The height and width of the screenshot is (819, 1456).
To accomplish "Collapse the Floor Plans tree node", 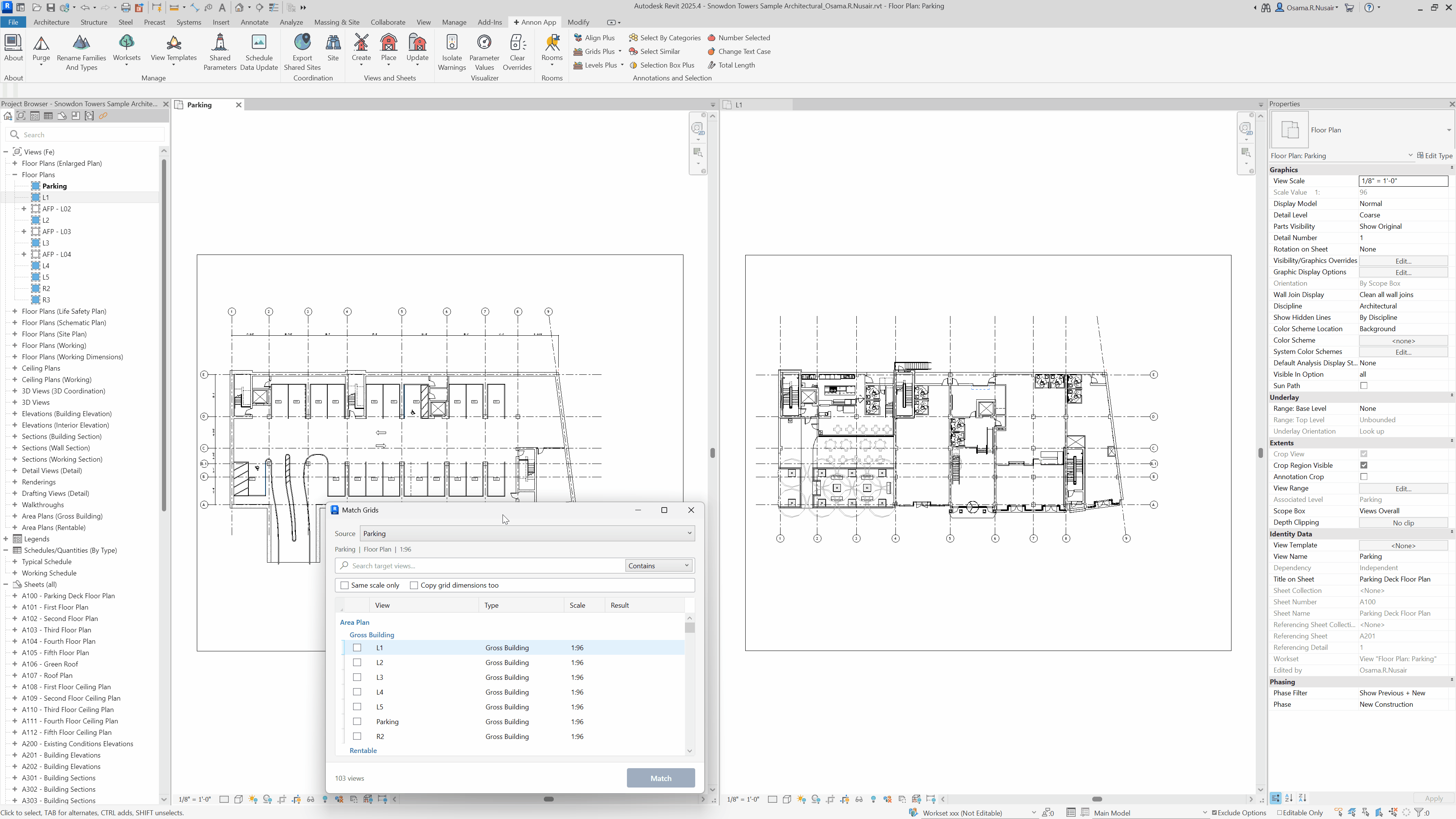I will (15, 174).
